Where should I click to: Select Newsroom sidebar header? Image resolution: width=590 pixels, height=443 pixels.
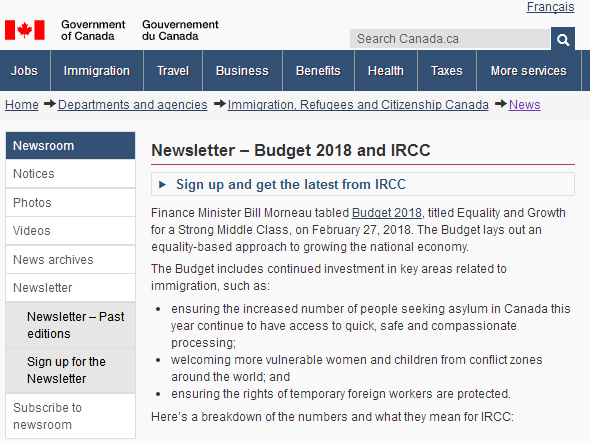70,146
